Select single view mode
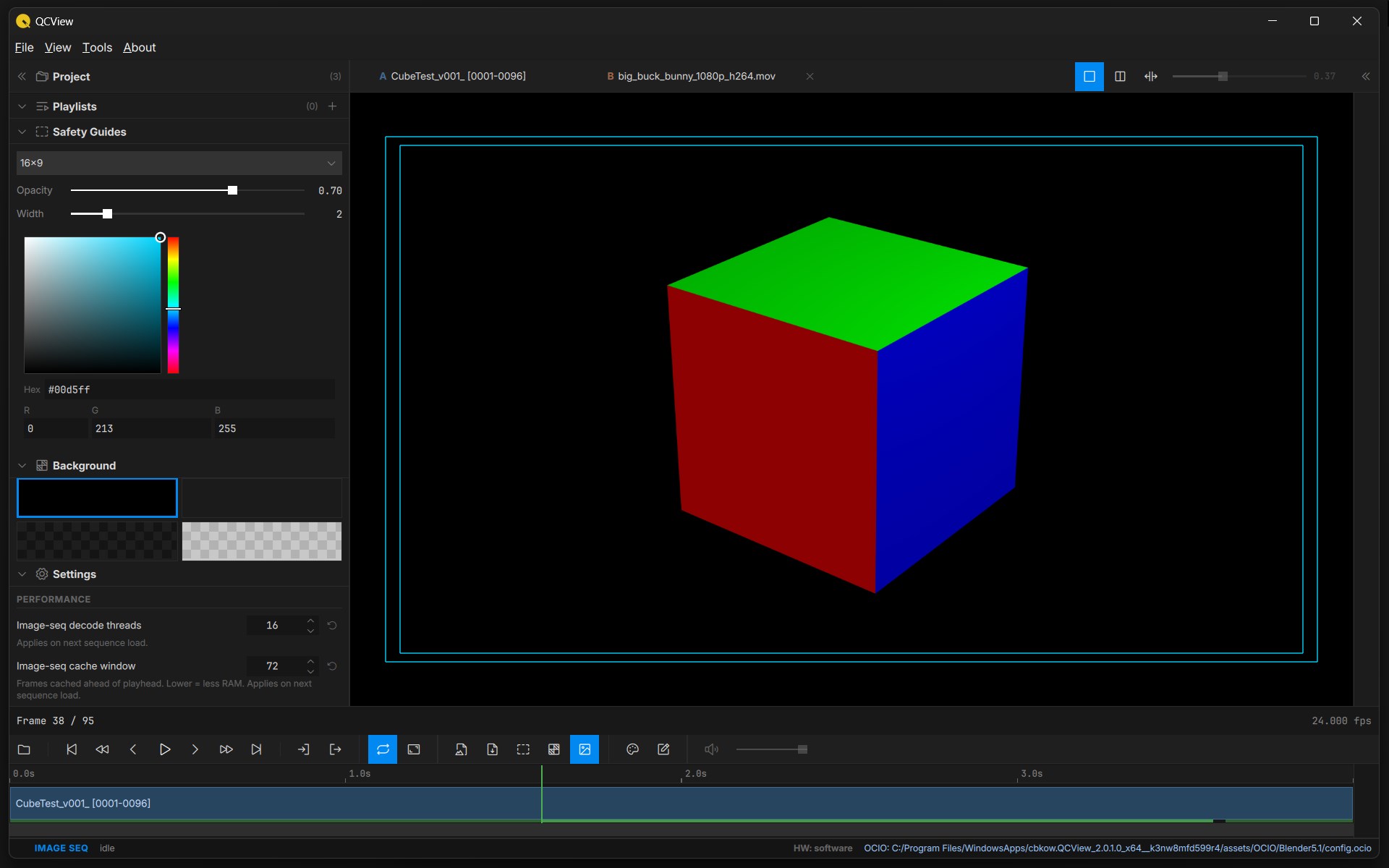The image size is (1389, 868). click(1089, 76)
